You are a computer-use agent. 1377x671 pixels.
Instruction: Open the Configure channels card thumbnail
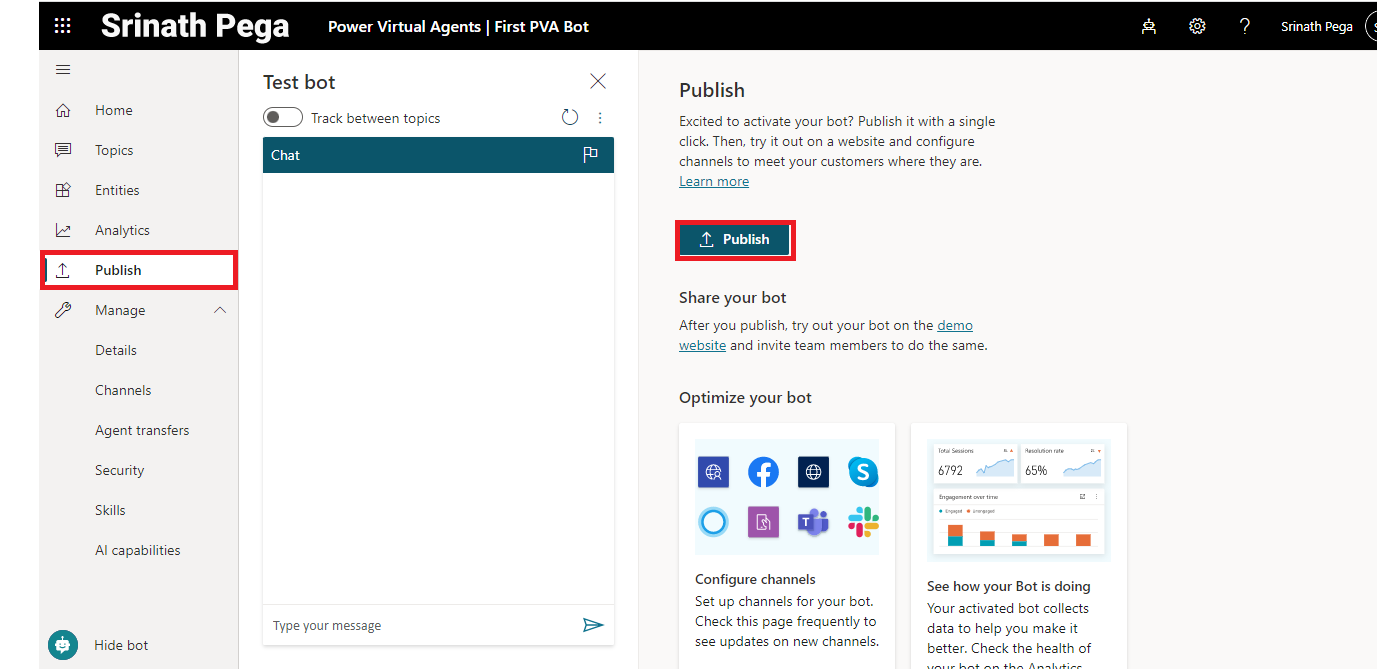pos(787,497)
